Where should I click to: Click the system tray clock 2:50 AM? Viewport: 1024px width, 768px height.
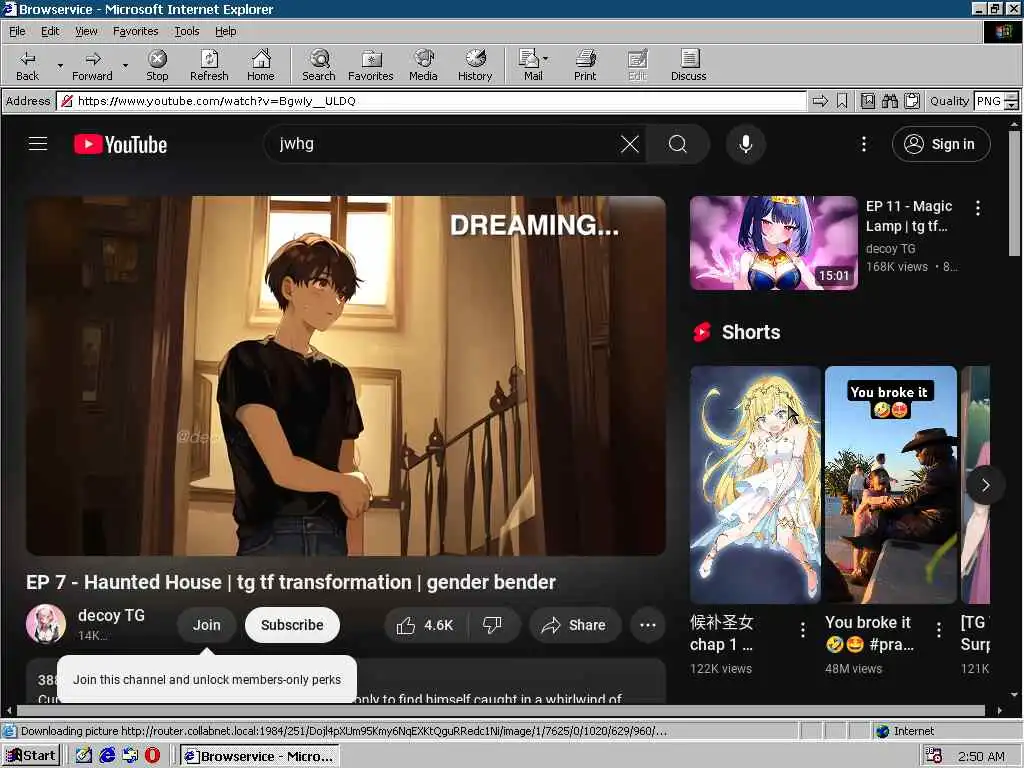981,756
